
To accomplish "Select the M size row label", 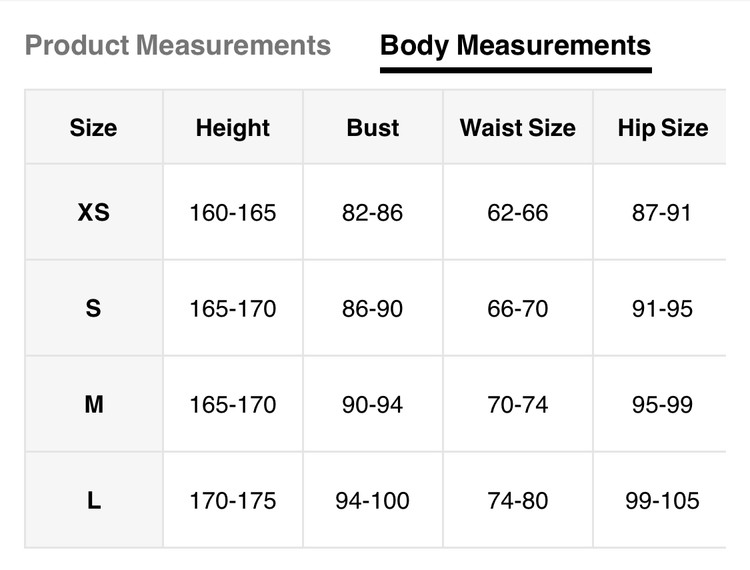I will (x=93, y=405).
